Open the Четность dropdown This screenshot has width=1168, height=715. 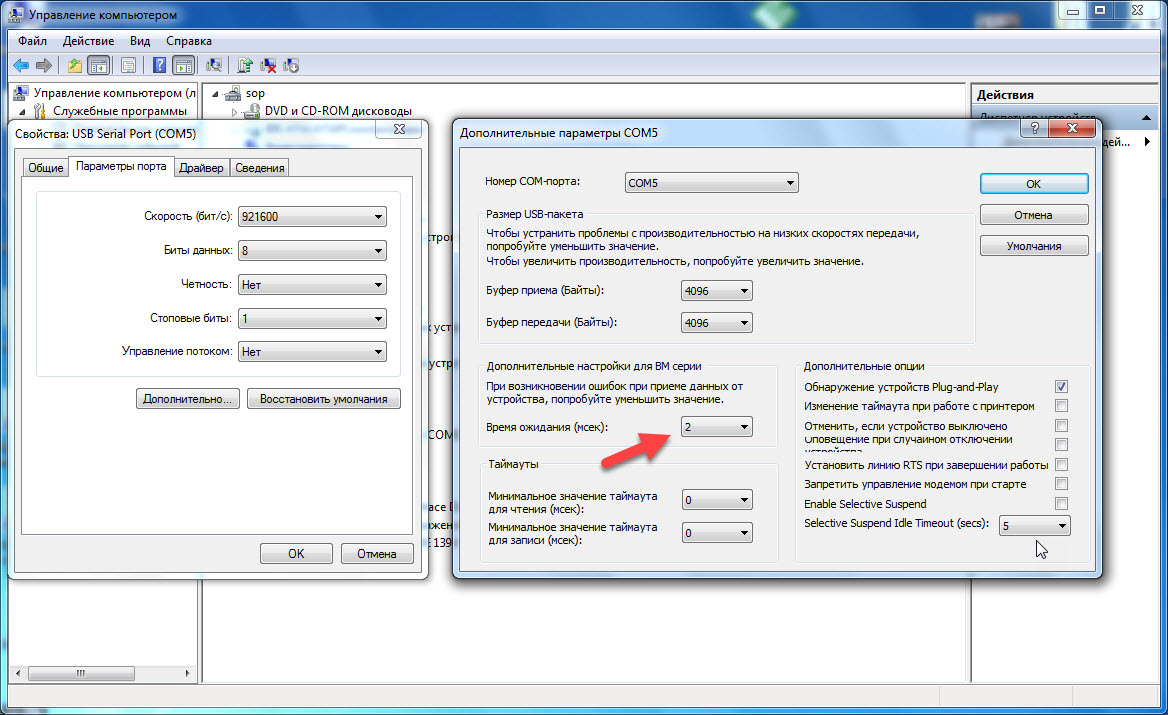click(312, 285)
